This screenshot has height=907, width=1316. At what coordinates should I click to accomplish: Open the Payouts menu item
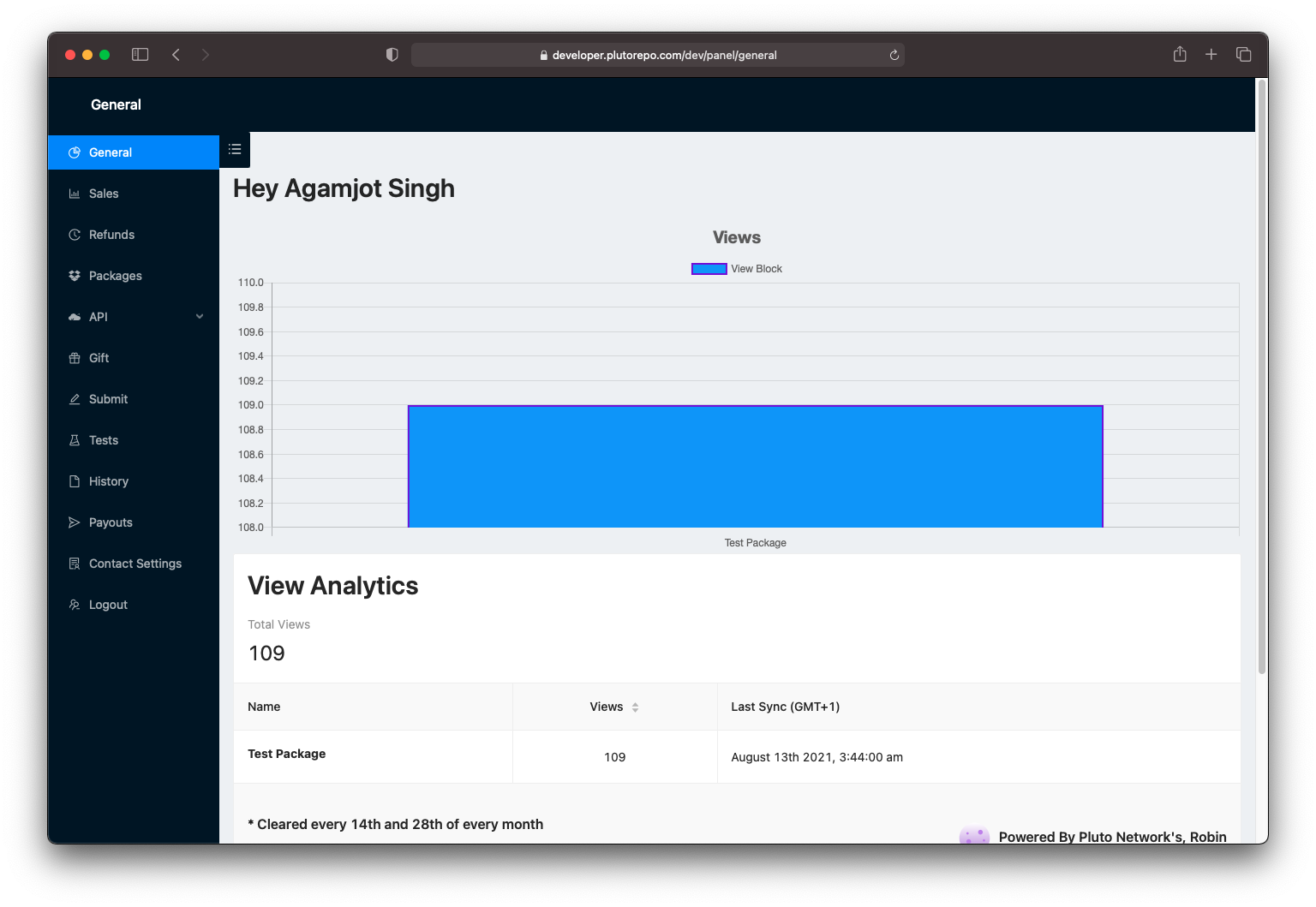point(134,522)
